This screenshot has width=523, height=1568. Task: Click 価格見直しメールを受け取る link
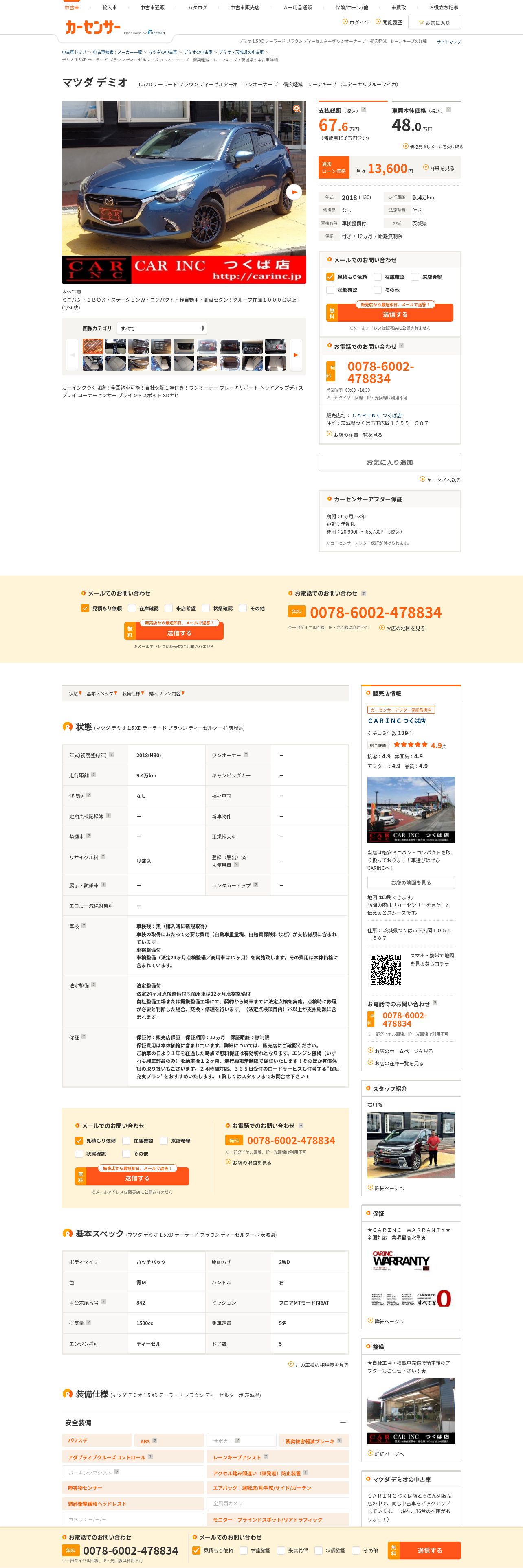(433, 146)
